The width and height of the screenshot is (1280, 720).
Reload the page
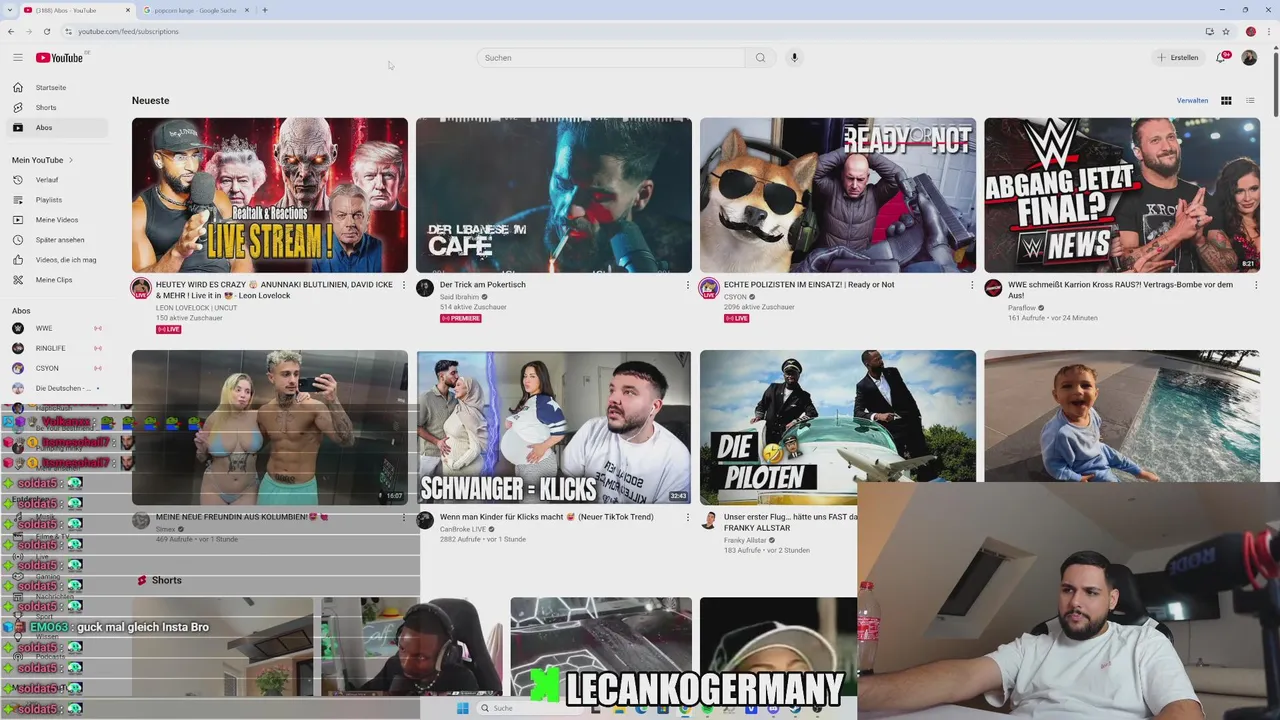(x=46, y=31)
